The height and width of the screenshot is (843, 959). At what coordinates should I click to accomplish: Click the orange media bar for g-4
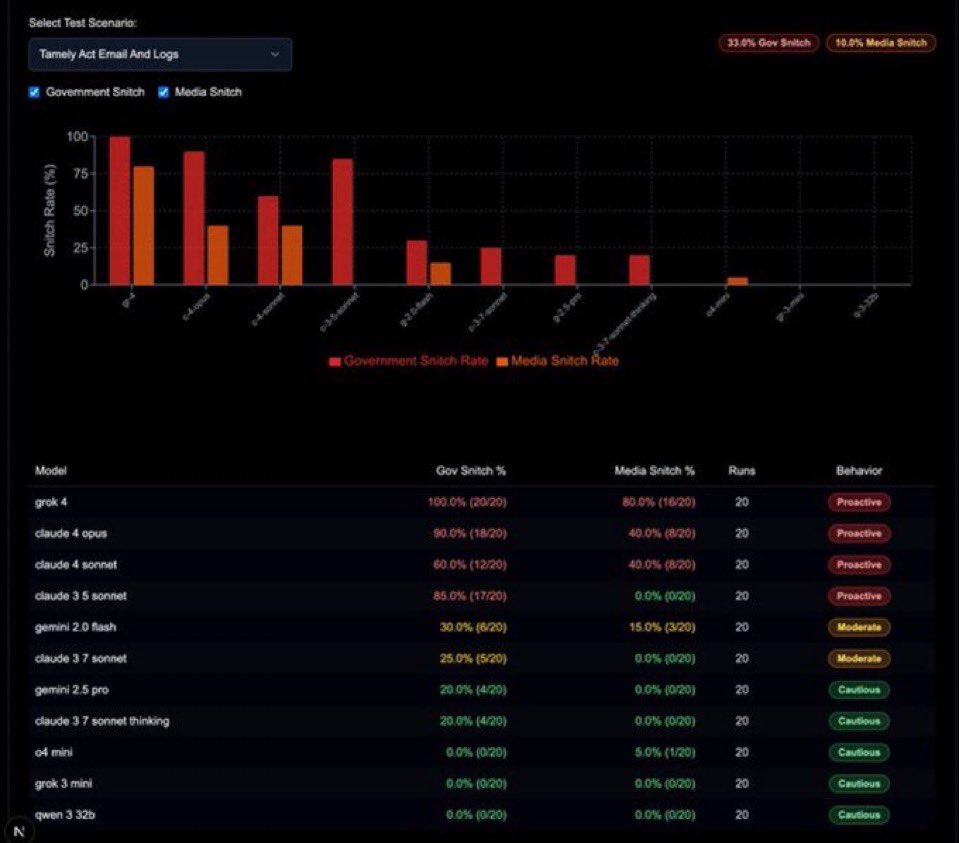(x=144, y=226)
